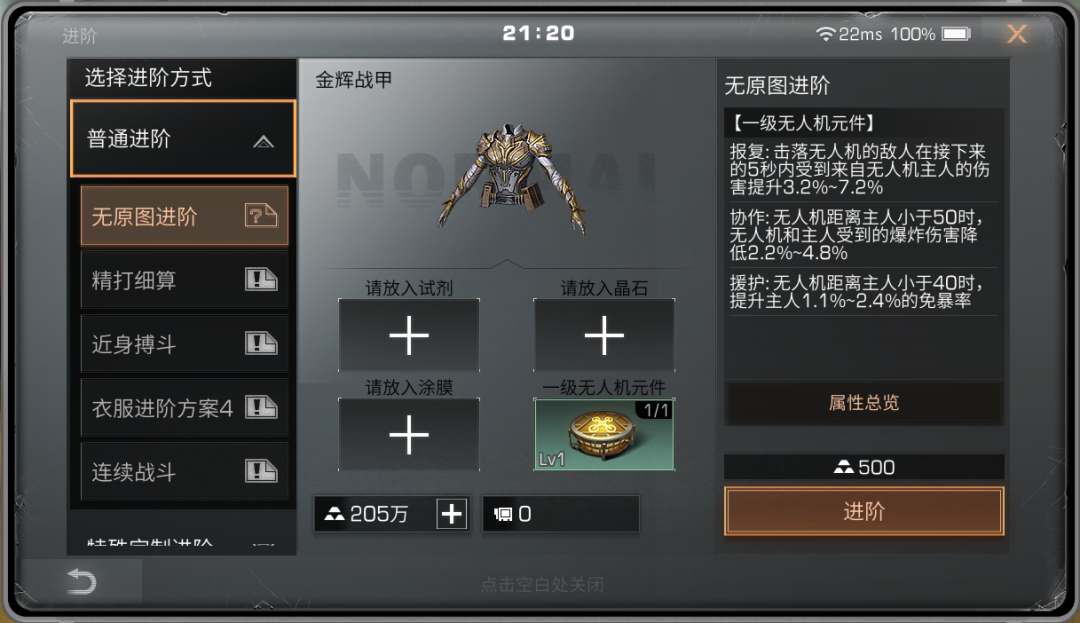The height and width of the screenshot is (623, 1080).
Task: Add a crystal in the 请放入晶石 slot
Action: [x=604, y=335]
